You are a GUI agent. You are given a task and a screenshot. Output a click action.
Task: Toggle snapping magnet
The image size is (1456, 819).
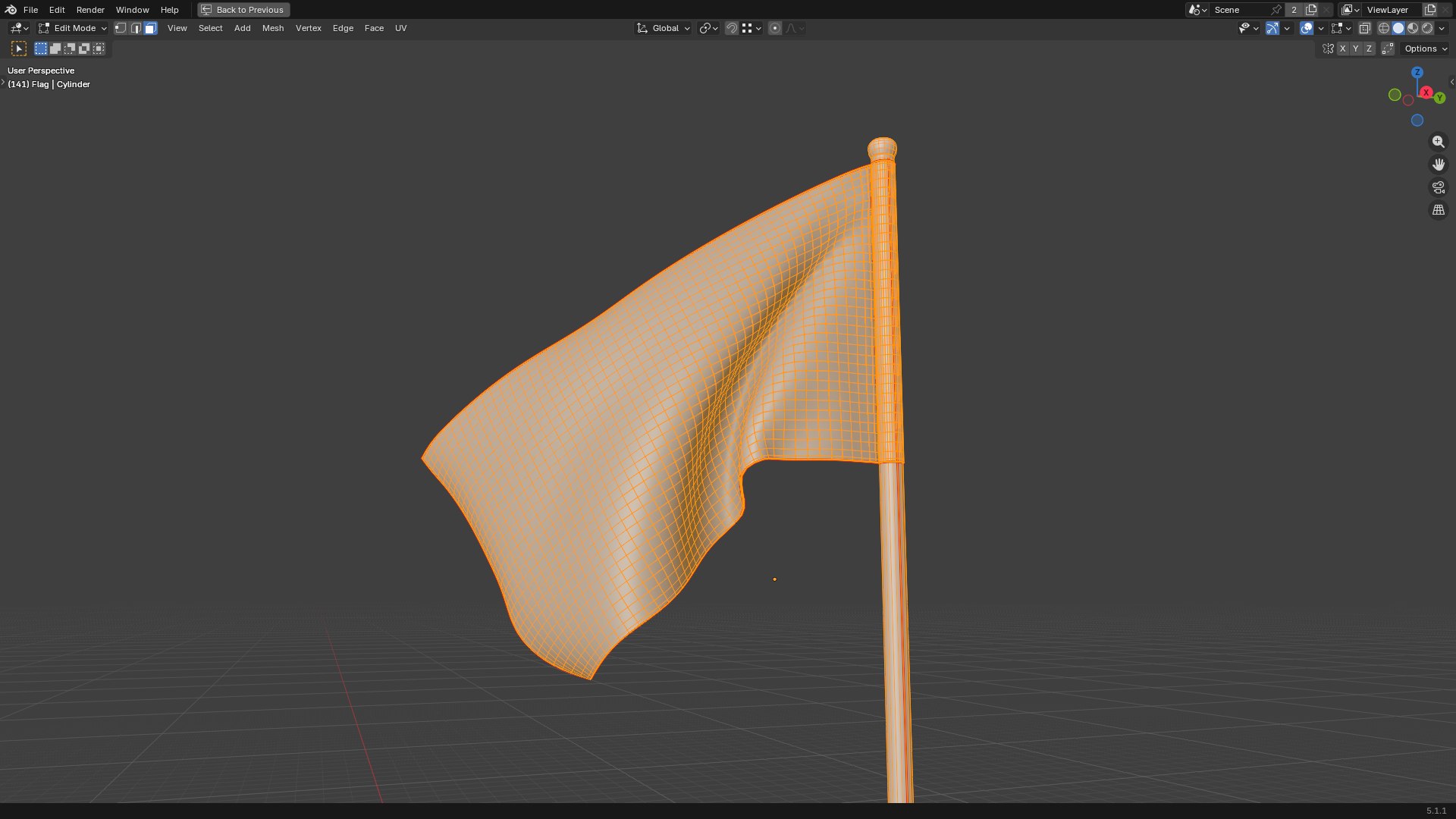[x=732, y=28]
